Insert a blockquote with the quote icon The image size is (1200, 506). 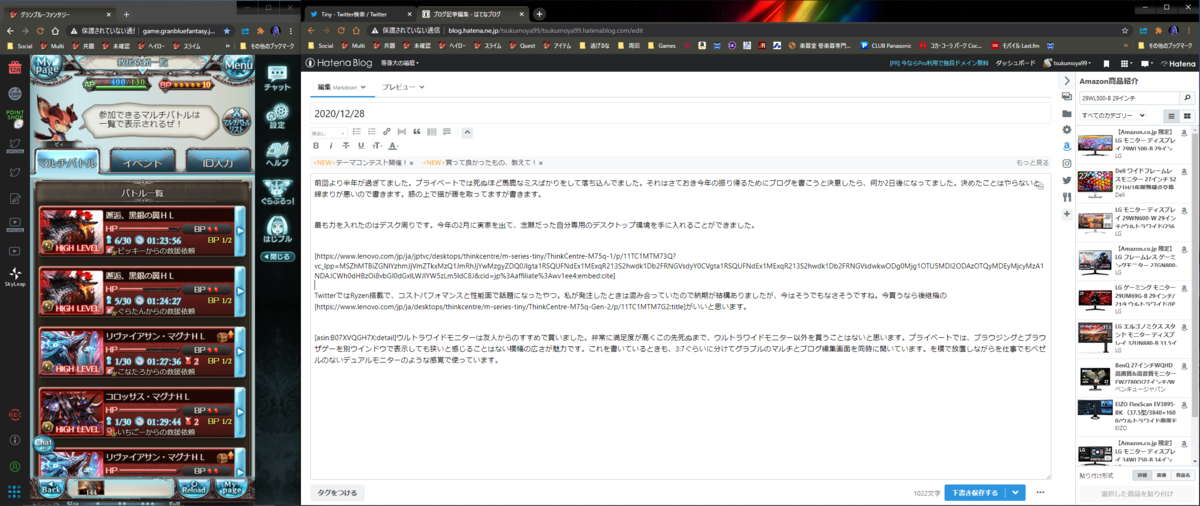[x=417, y=132]
